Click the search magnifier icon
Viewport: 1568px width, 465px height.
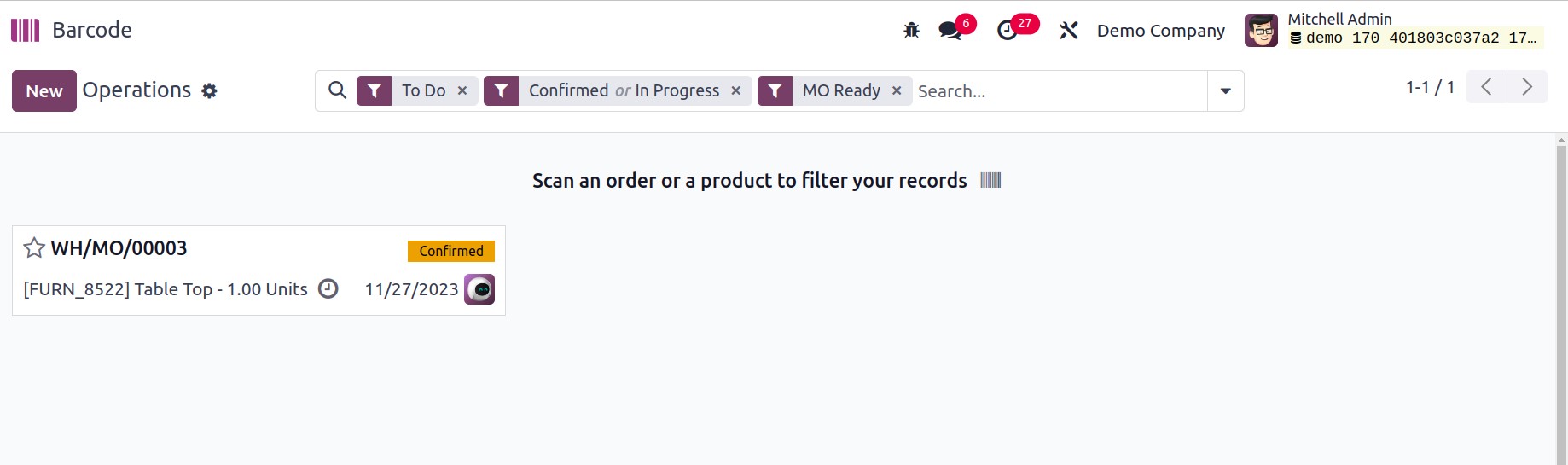point(337,90)
